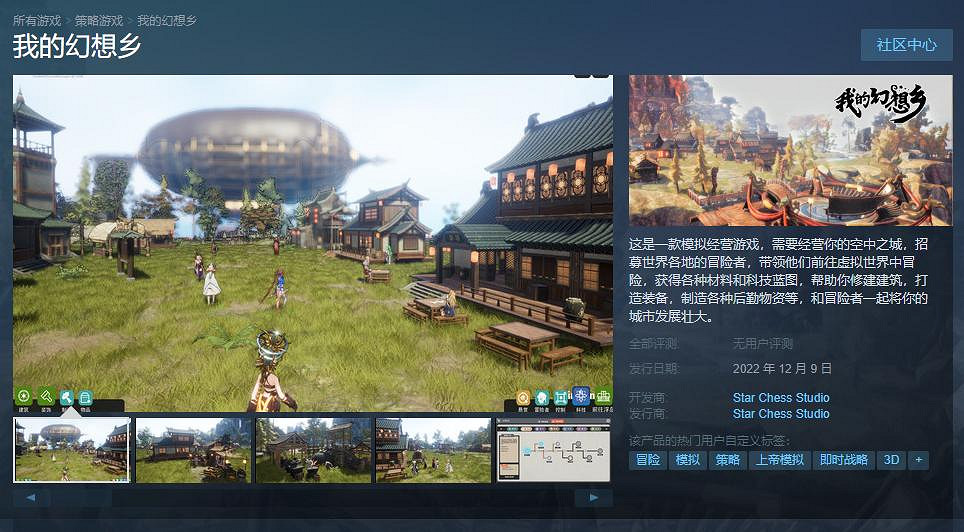Open the 社区中心 community hub button
964x532 pixels.
pos(906,44)
